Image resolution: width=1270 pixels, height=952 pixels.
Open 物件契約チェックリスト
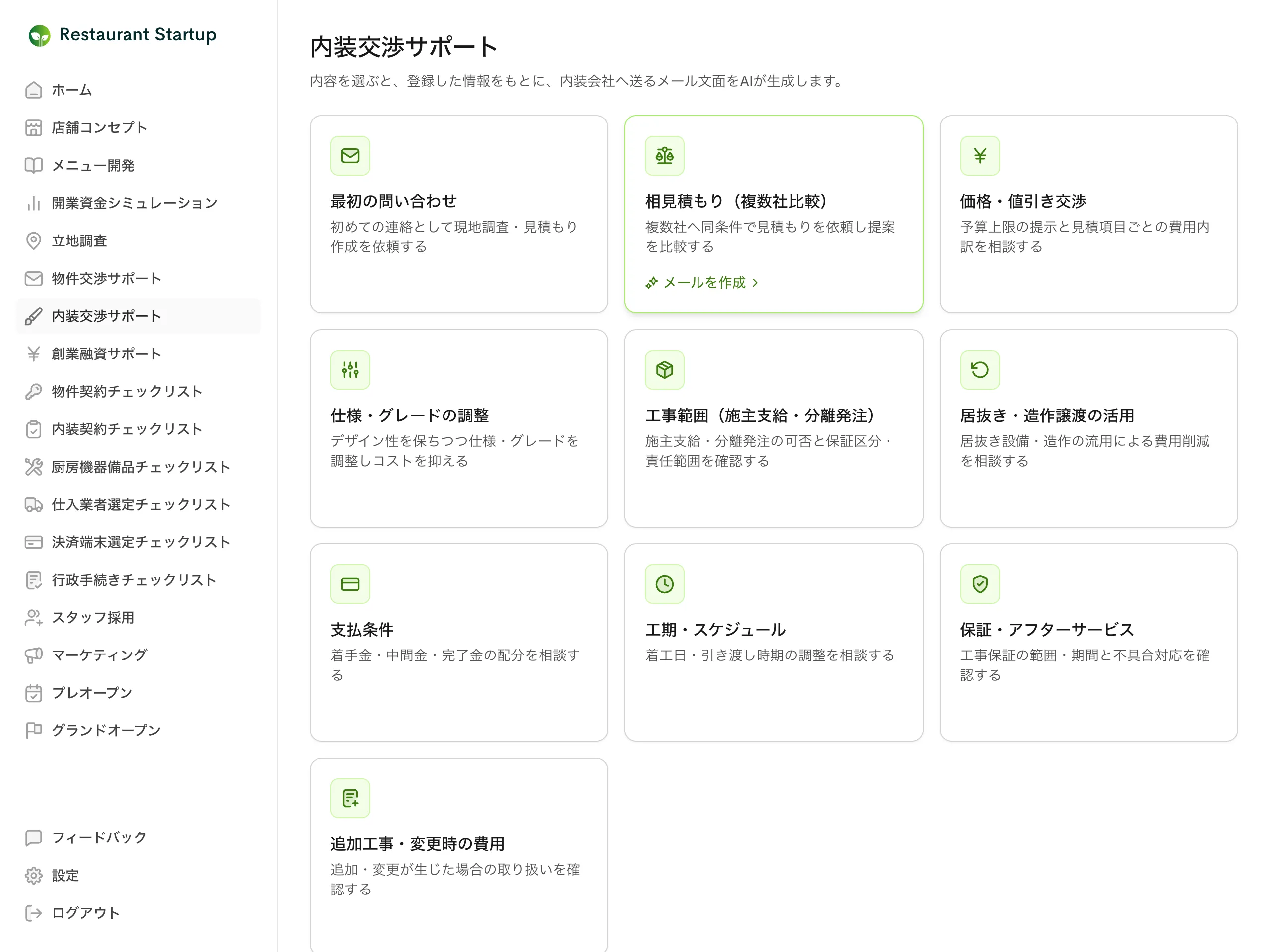pyautogui.click(x=138, y=391)
